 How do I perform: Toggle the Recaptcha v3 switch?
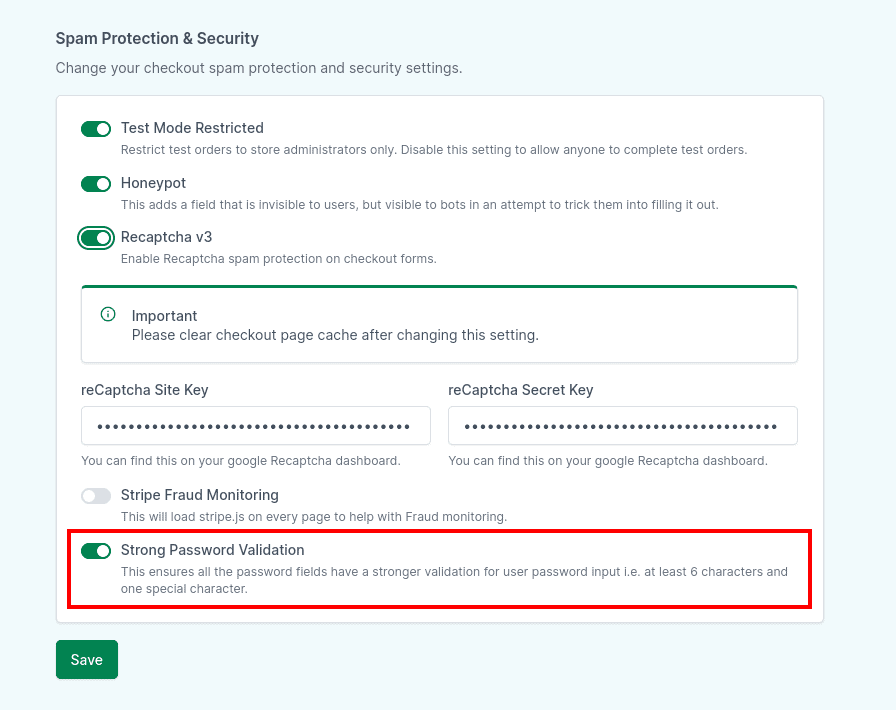pyautogui.click(x=96, y=238)
